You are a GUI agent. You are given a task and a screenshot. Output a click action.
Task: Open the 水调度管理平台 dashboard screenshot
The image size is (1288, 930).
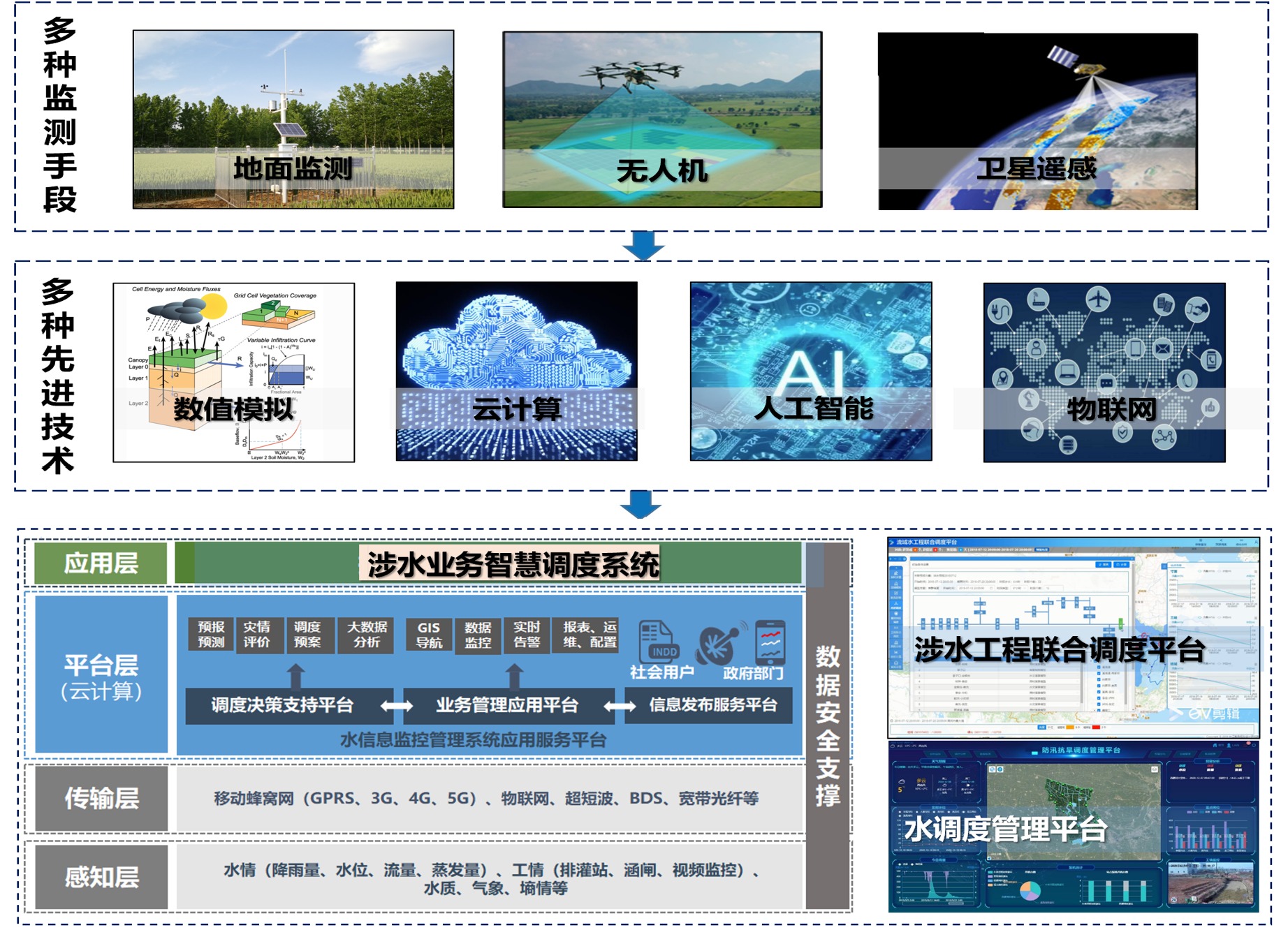click(x=1073, y=828)
